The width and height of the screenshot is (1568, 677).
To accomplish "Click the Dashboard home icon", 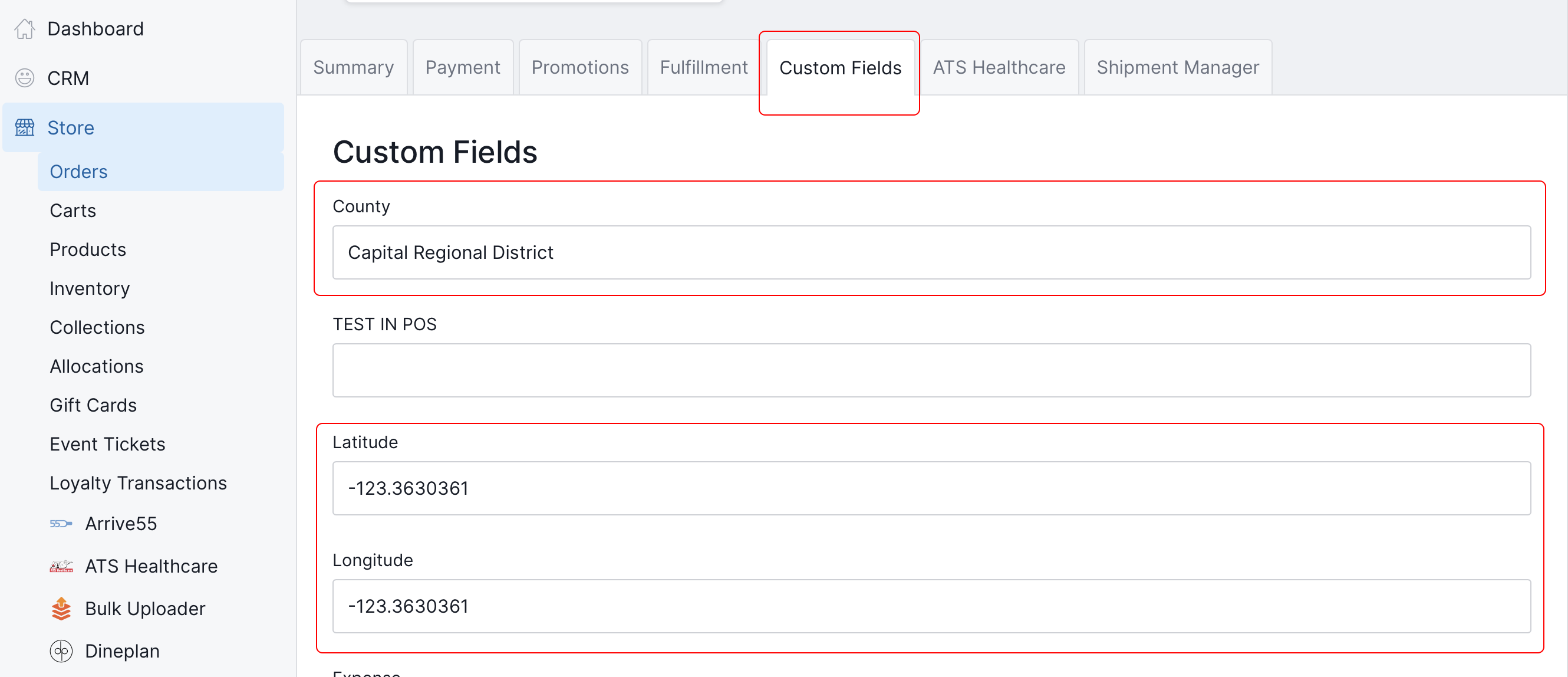I will [24, 29].
